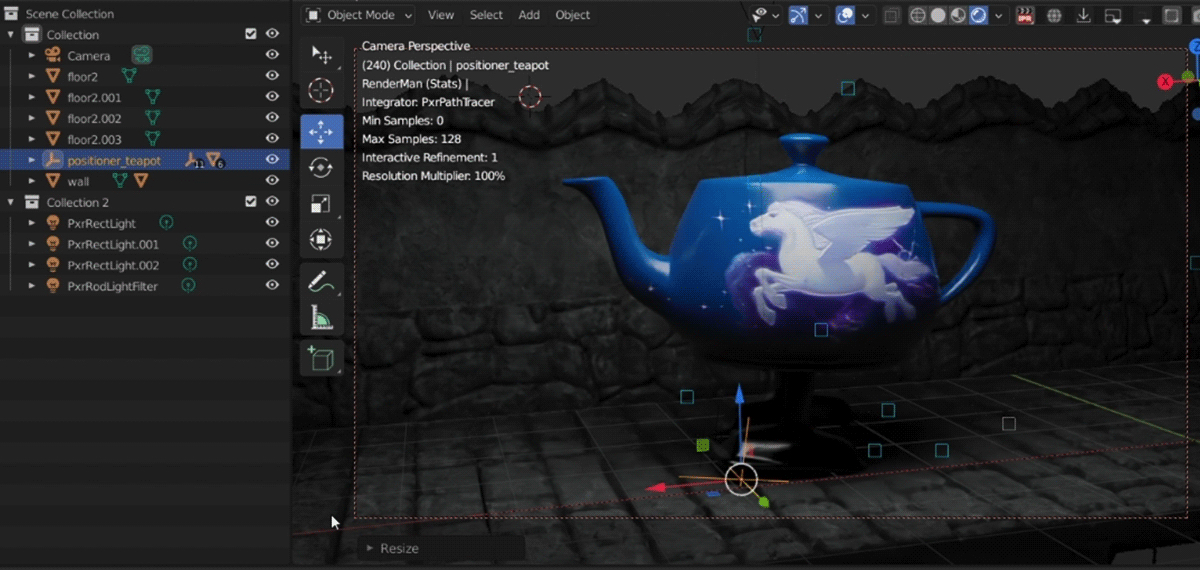The height and width of the screenshot is (570, 1200).
Task: Open the Select menu
Action: tap(487, 15)
